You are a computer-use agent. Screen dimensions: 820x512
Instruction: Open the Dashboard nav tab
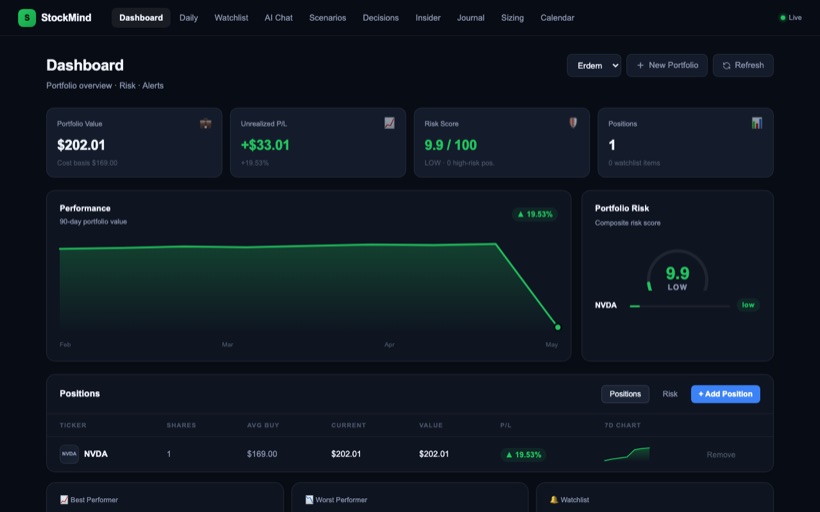(141, 18)
